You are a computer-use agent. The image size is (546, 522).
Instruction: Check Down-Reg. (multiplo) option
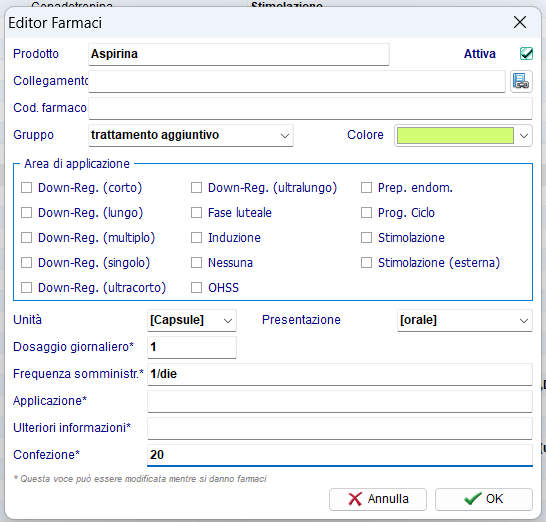tap(26, 238)
